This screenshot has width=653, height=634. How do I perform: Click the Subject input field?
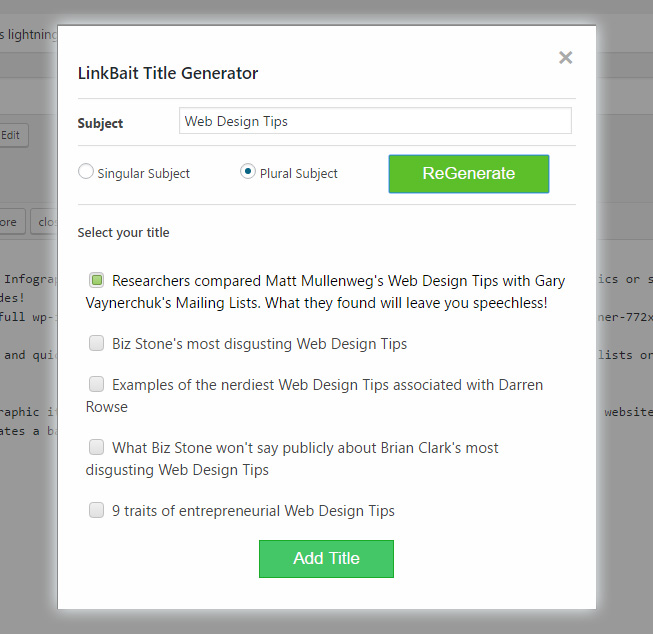(375, 121)
